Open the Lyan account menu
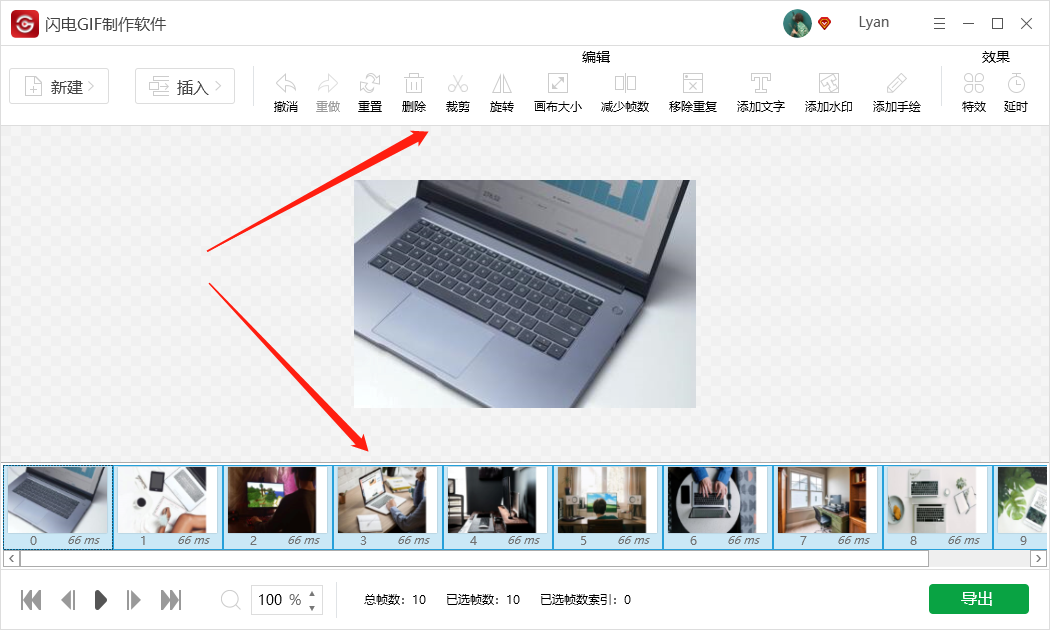The width and height of the screenshot is (1050, 630). coord(873,22)
